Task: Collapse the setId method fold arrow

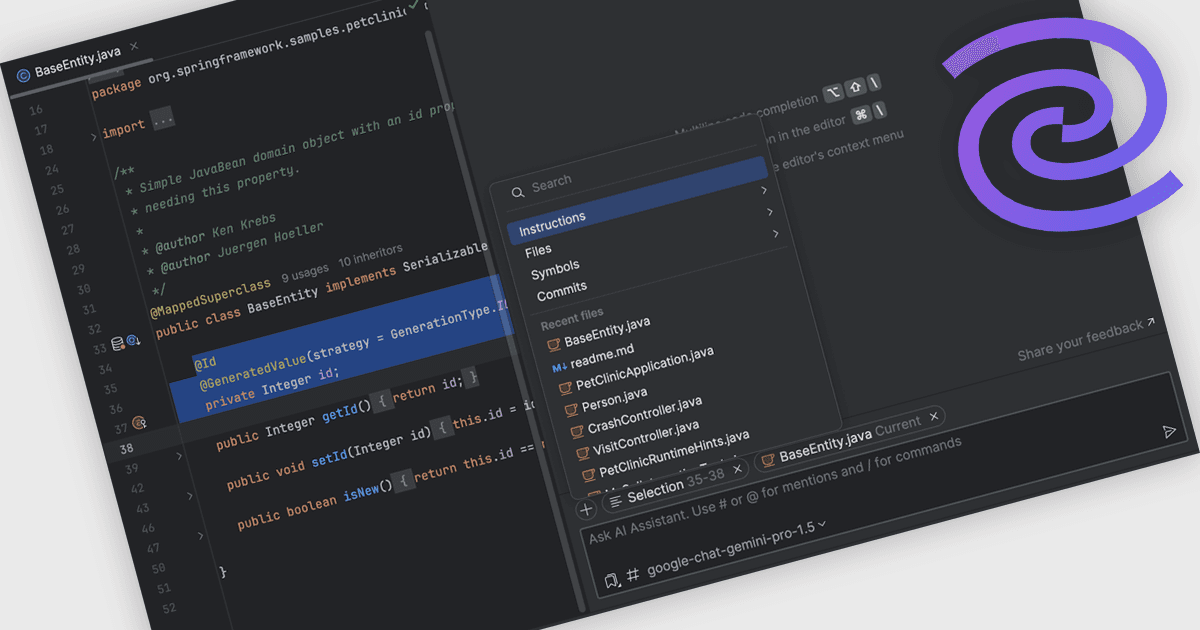Action: coord(190,496)
